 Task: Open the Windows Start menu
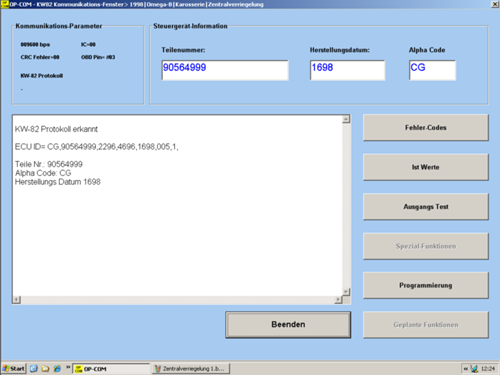click(14, 368)
